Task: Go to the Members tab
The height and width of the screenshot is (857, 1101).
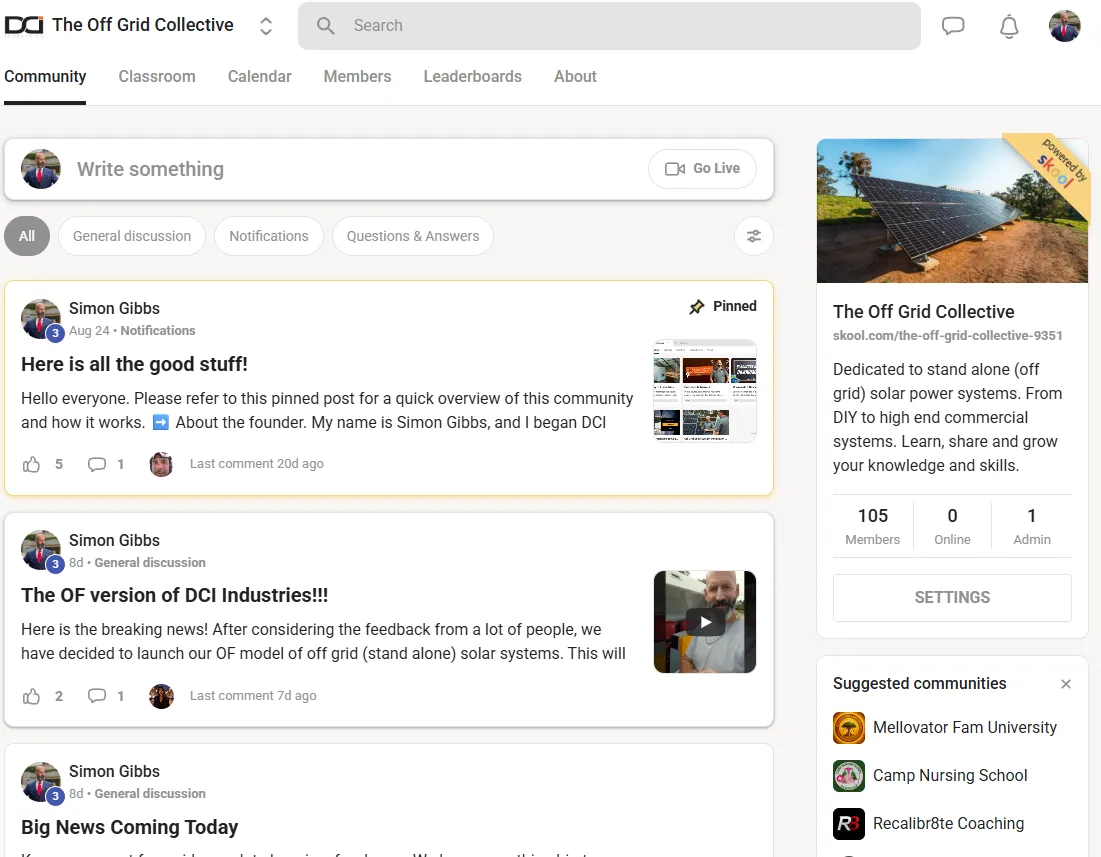Action: [357, 77]
